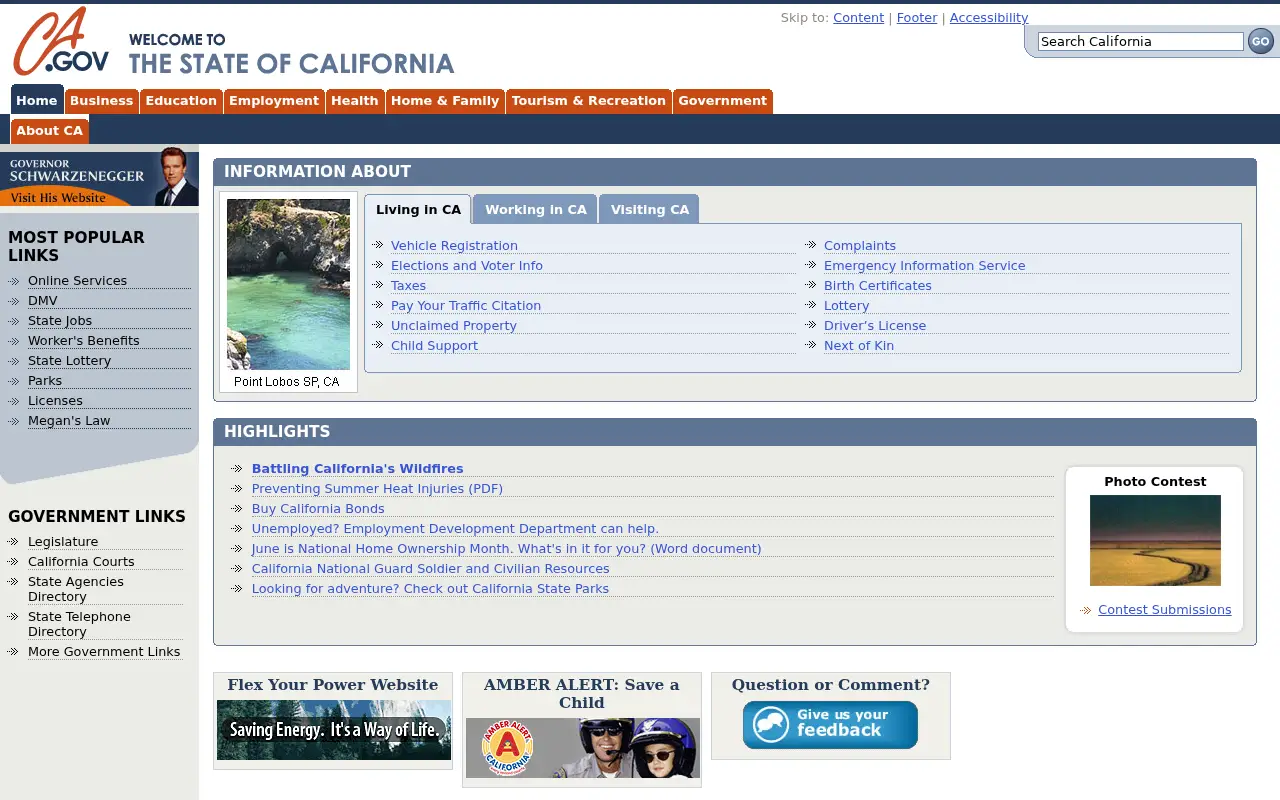The width and height of the screenshot is (1280, 800).
Task: Open the Business navigation tab
Action: tap(101, 101)
